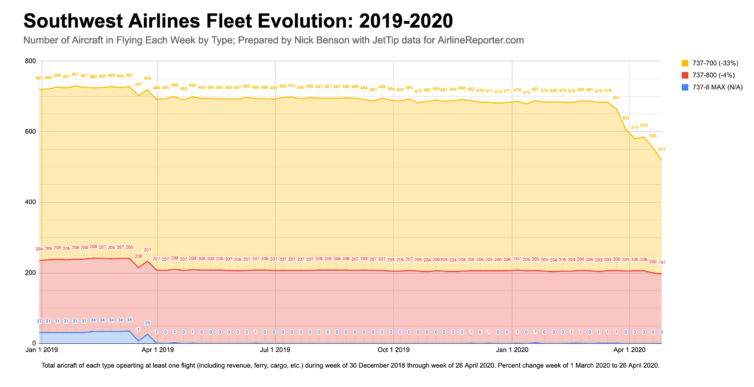This screenshot has height=387, width=754.
Task: Click the footnote text below the chart
Action: click(x=351, y=365)
